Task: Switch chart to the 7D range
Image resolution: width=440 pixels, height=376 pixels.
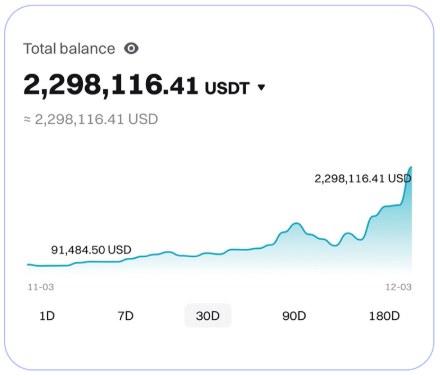Action: pyautogui.click(x=126, y=315)
